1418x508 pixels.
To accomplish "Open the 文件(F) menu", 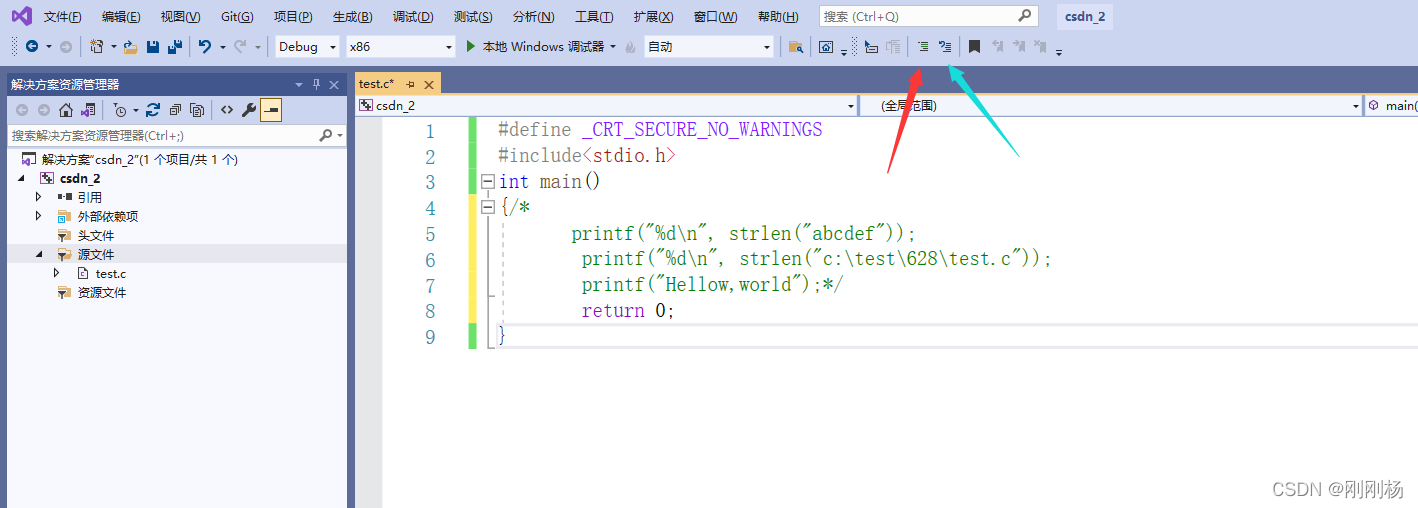I will click(63, 17).
